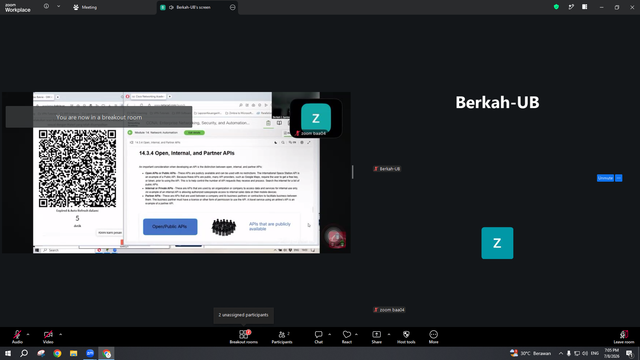Click the green encryption shield icon
The height and width of the screenshot is (360, 640).
tap(556, 7)
